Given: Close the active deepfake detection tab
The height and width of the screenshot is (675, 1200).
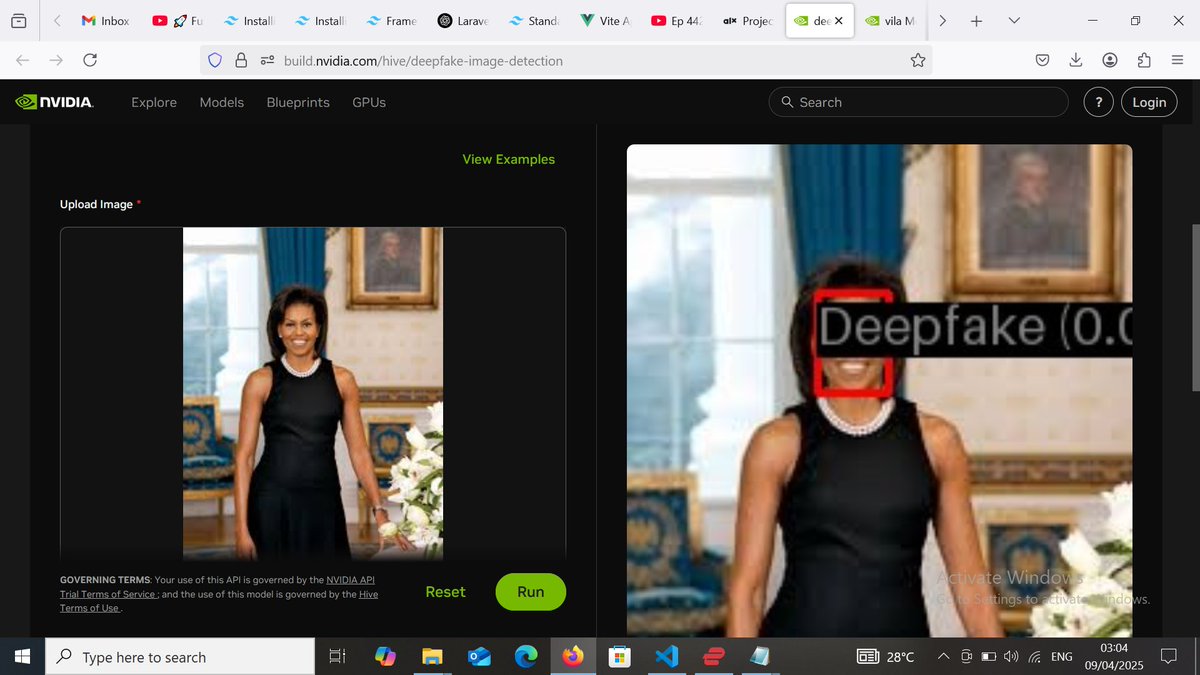Looking at the screenshot, I should tap(838, 21).
